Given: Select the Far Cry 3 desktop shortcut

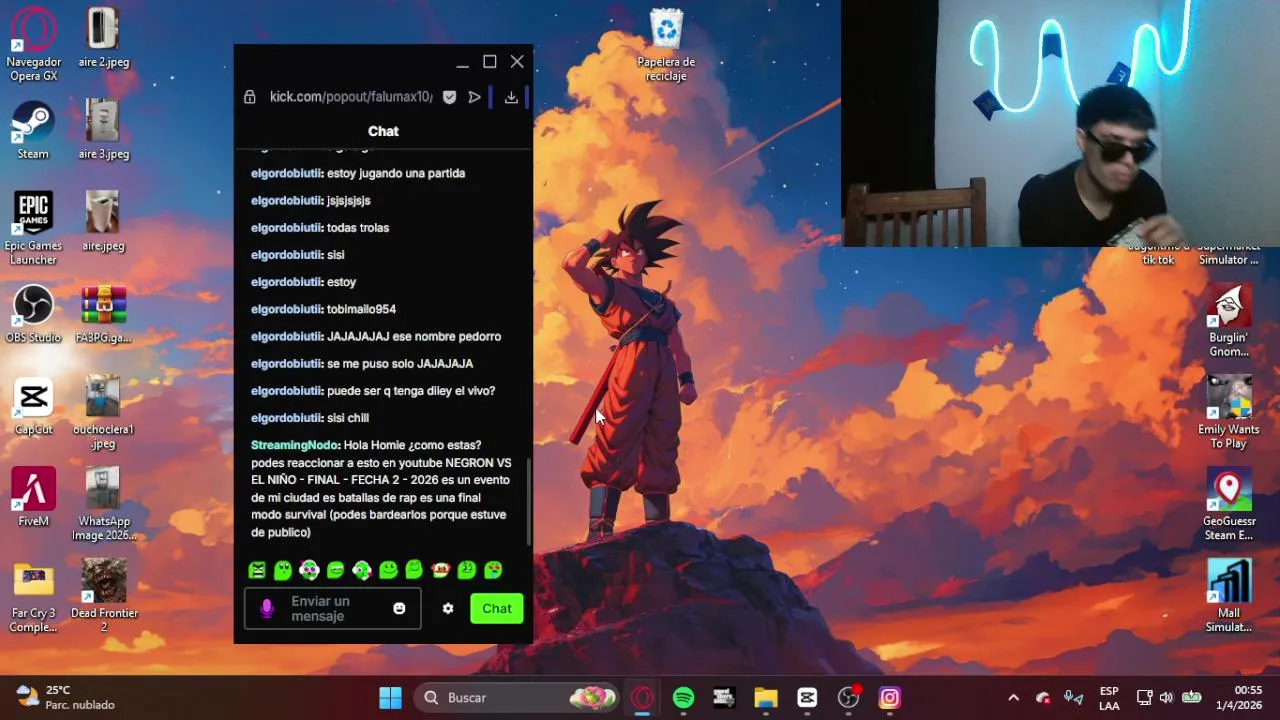Looking at the screenshot, I should pyautogui.click(x=33, y=597).
